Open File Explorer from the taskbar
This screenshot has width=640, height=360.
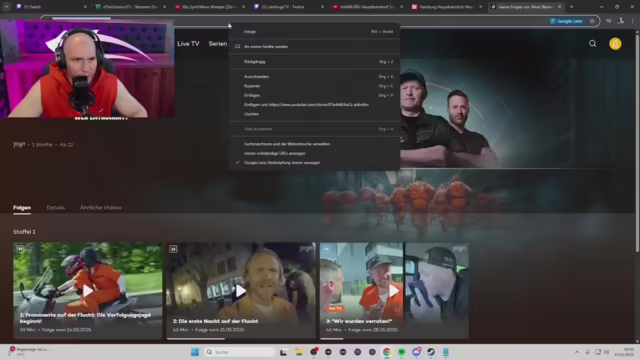(299, 352)
